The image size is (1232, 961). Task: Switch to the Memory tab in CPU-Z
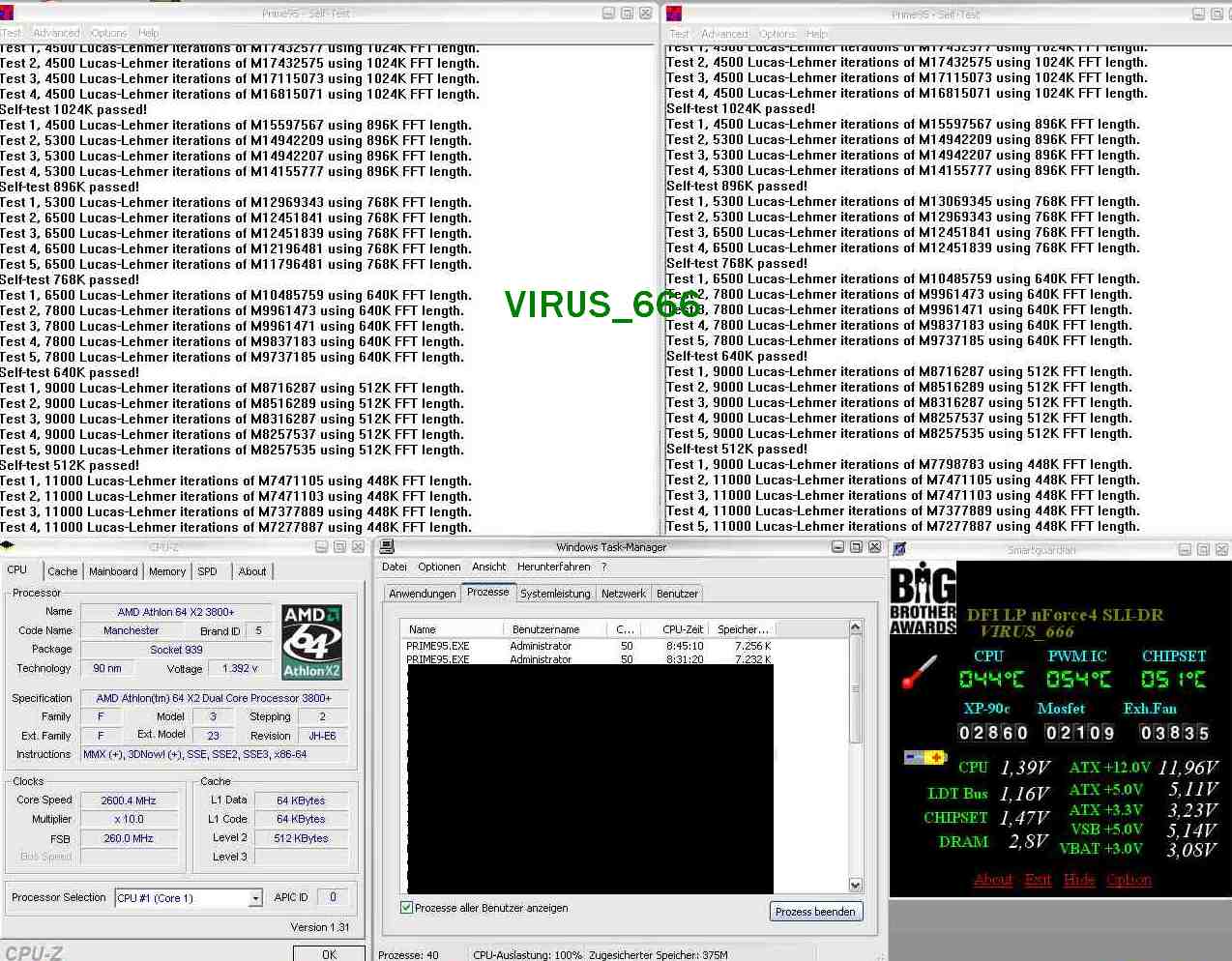167,571
